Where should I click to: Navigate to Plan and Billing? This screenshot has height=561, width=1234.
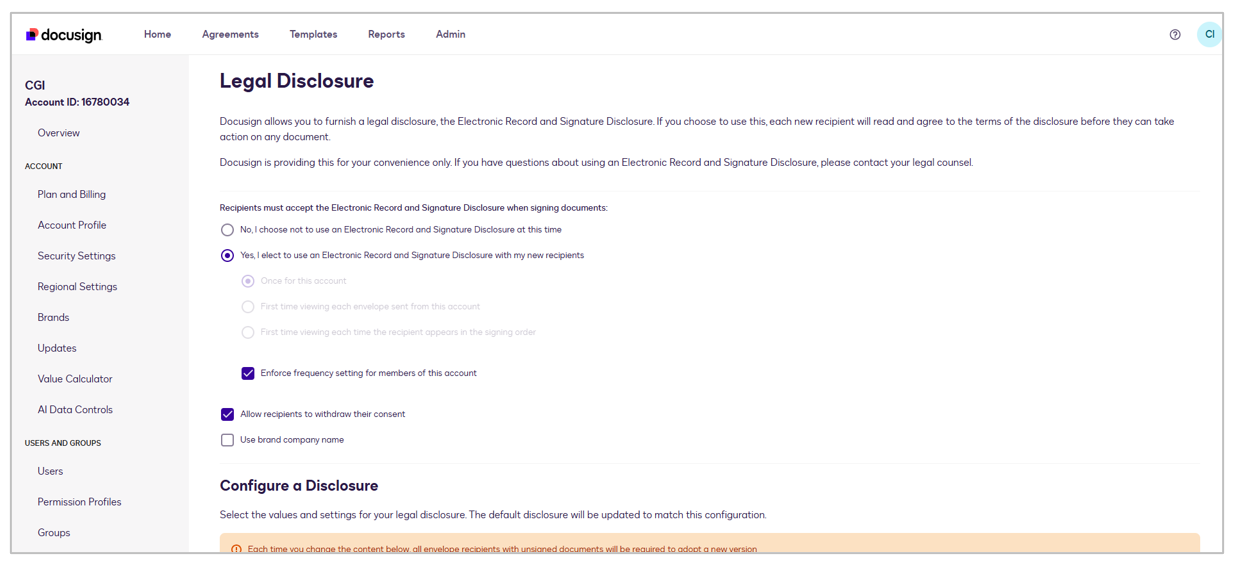coord(71,195)
